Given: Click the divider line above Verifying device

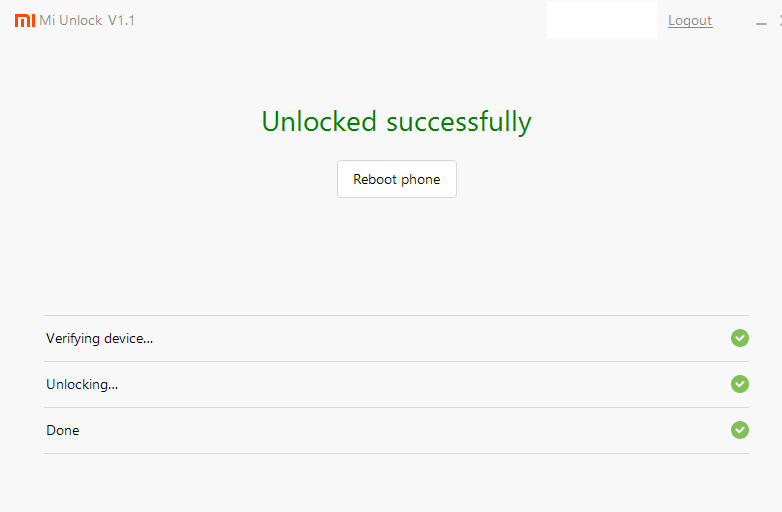Looking at the screenshot, I should [x=396, y=315].
